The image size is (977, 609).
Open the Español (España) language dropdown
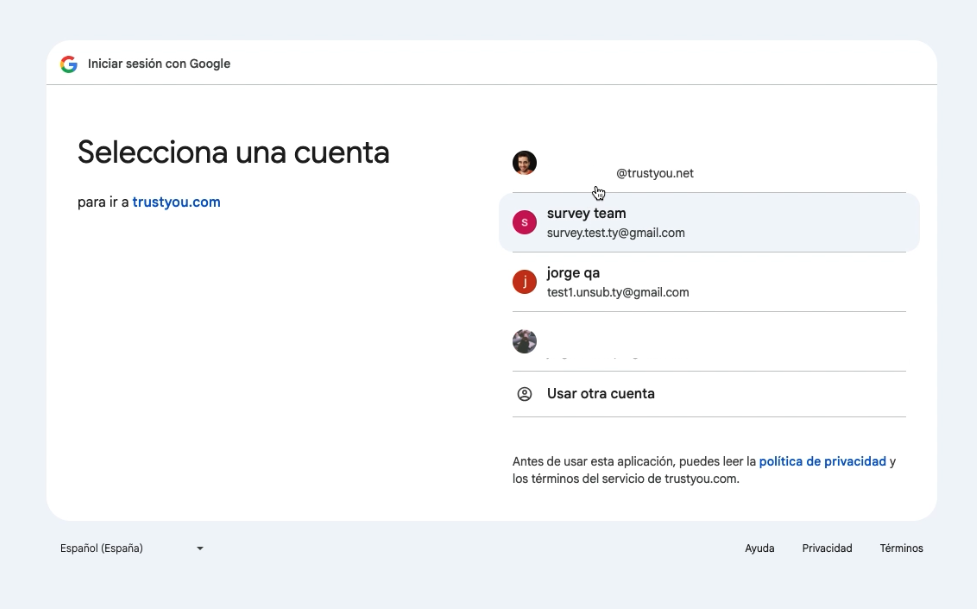point(132,549)
